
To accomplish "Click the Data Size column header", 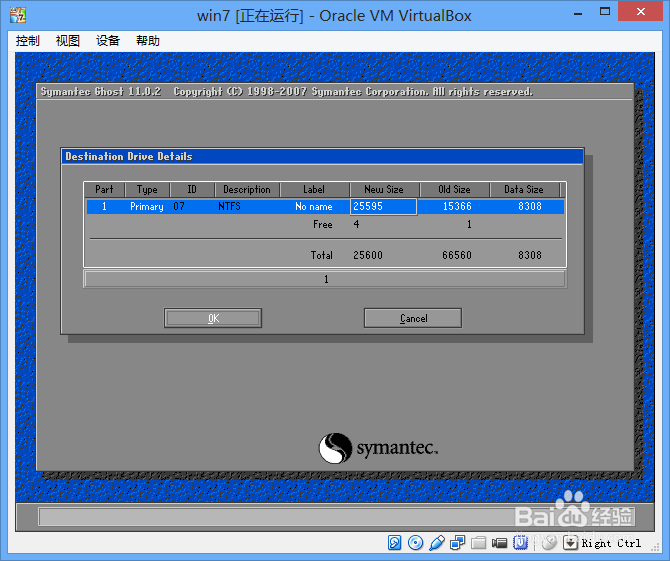I will (524, 189).
